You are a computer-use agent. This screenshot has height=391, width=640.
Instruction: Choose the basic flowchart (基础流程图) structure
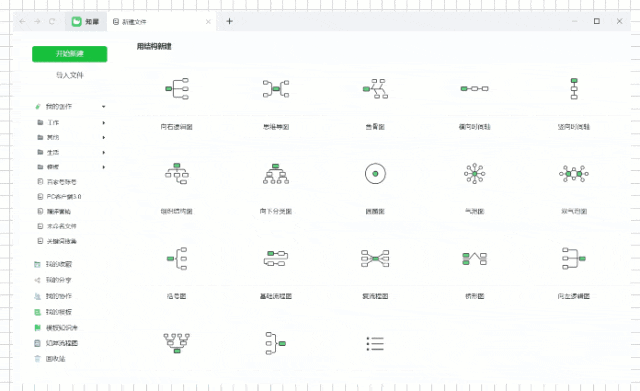276,258
